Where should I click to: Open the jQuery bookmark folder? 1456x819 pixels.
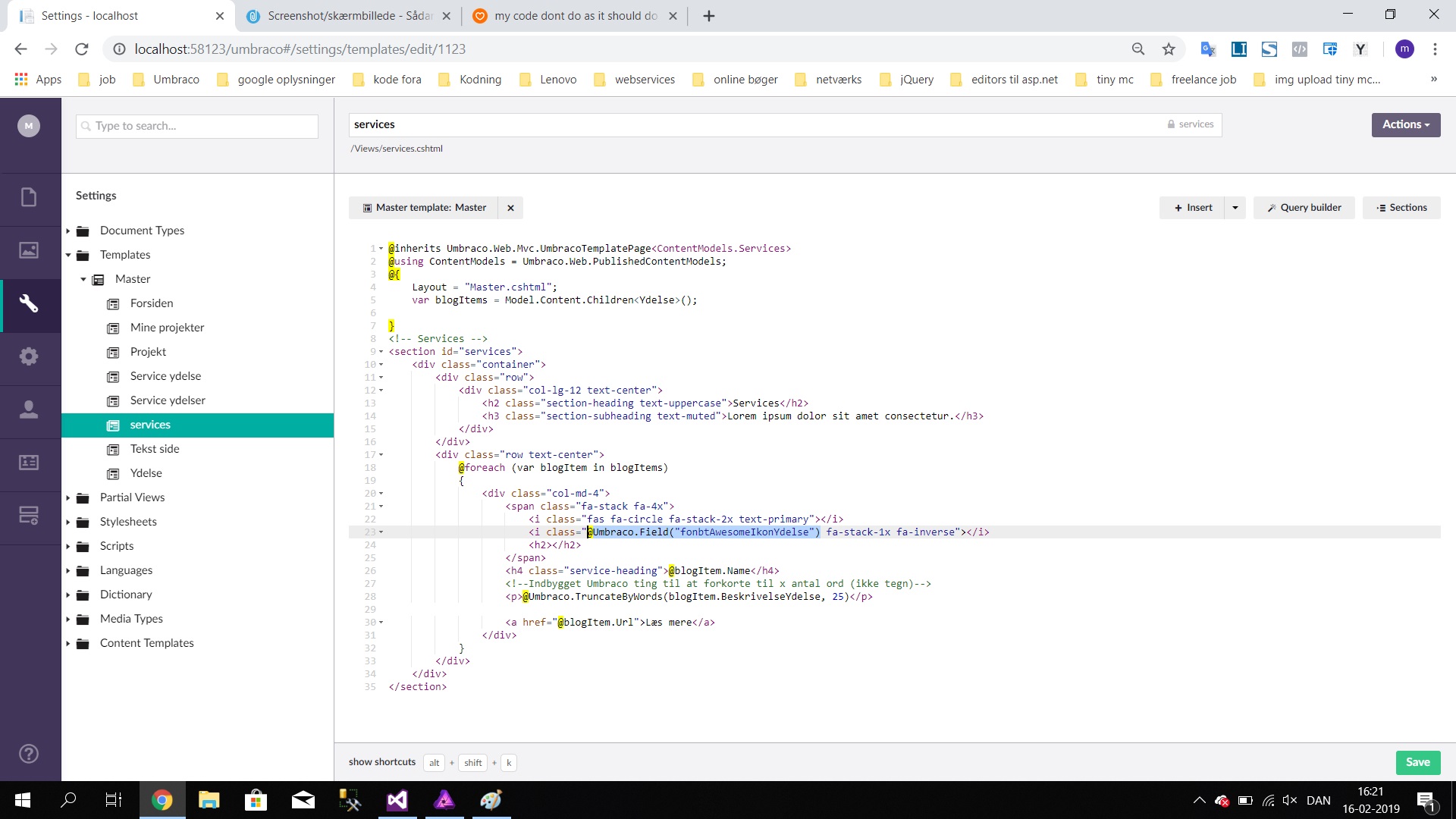pyautogui.click(x=907, y=80)
